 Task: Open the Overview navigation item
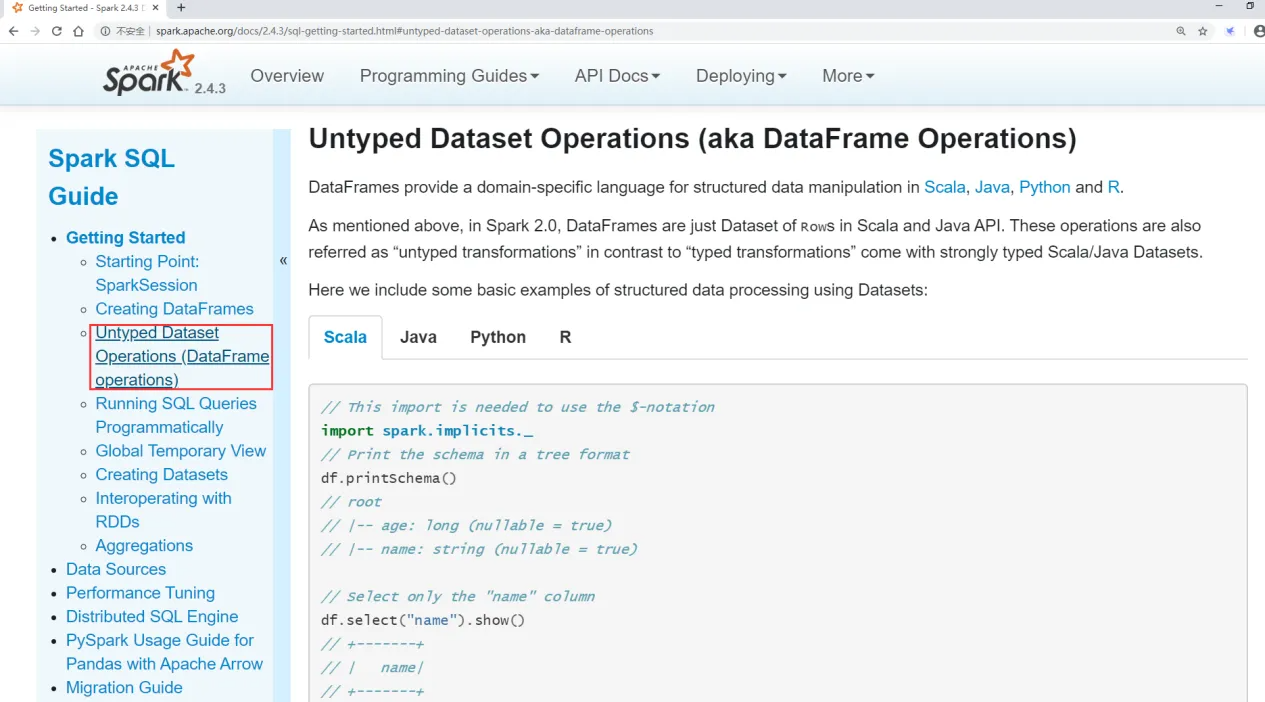(x=287, y=76)
